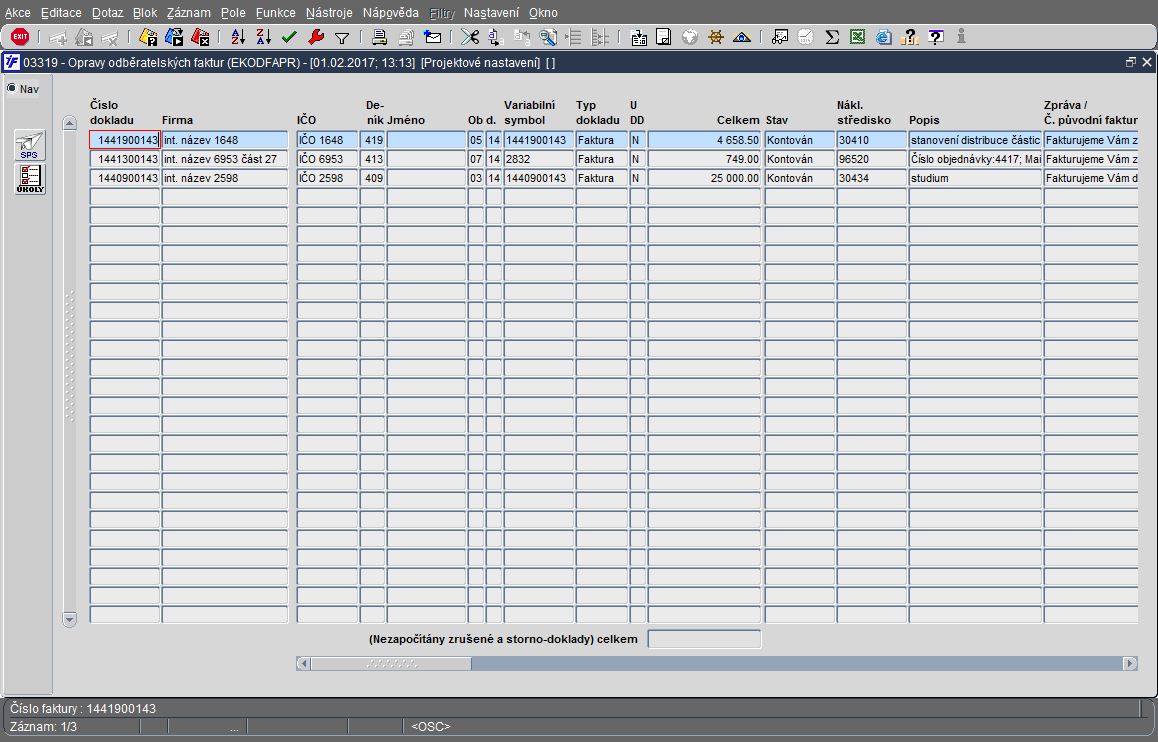1158x742 pixels.
Task: Click the sigma summation icon
Action: pyautogui.click(x=832, y=36)
